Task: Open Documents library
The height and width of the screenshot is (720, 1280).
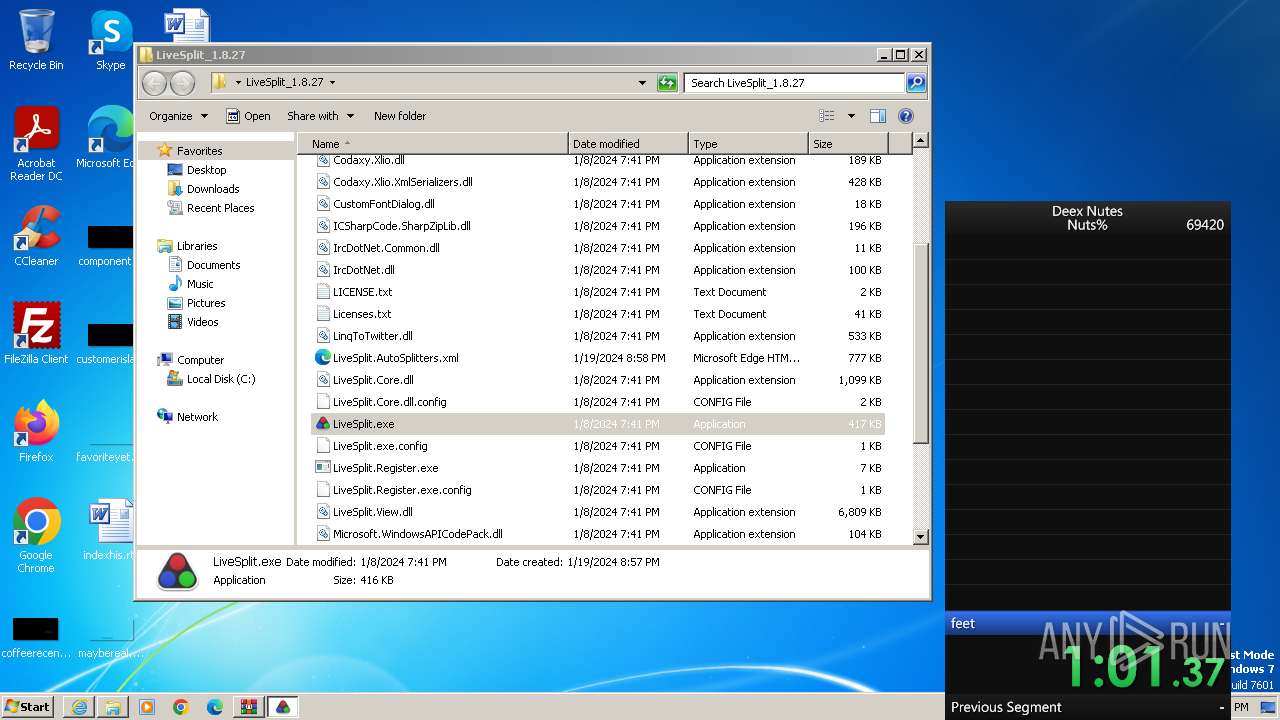Action: [x=213, y=265]
